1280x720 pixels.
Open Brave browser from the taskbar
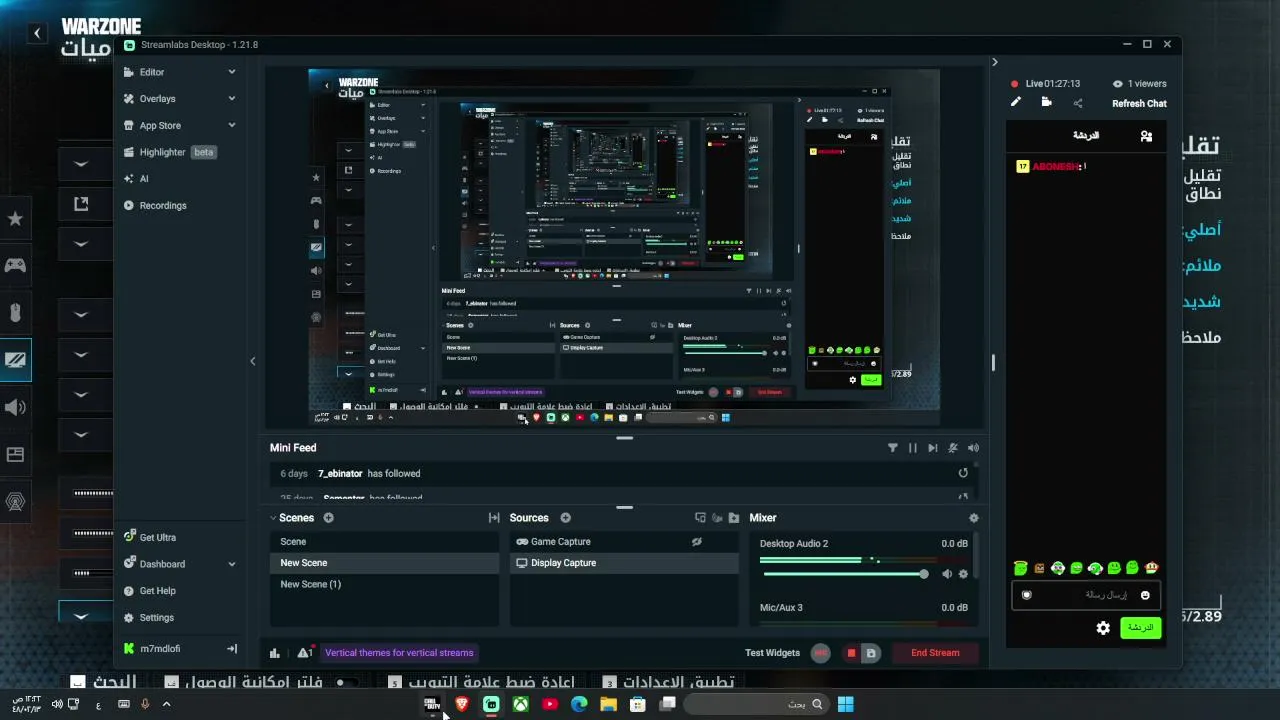click(x=461, y=704)
